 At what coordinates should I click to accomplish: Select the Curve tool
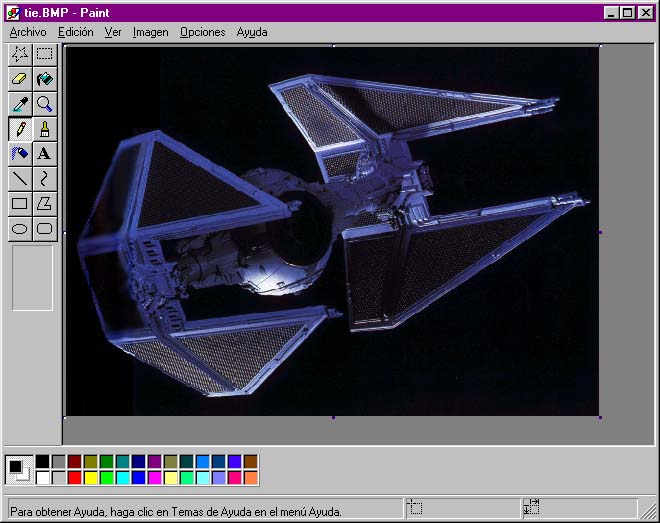(x=45, y=179)
